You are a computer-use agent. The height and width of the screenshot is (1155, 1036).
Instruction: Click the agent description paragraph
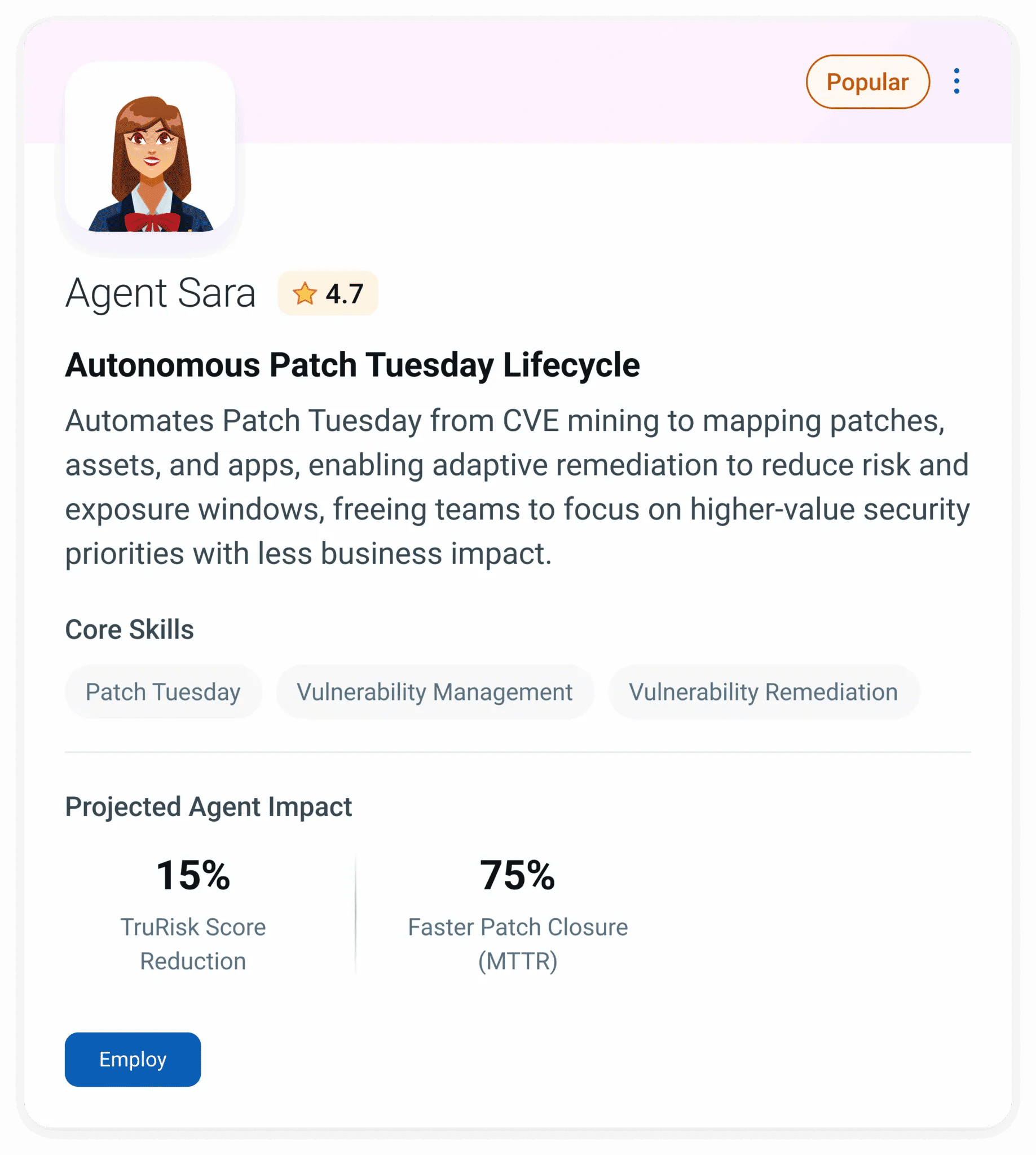pyautogui.click(x=517, y=487)
